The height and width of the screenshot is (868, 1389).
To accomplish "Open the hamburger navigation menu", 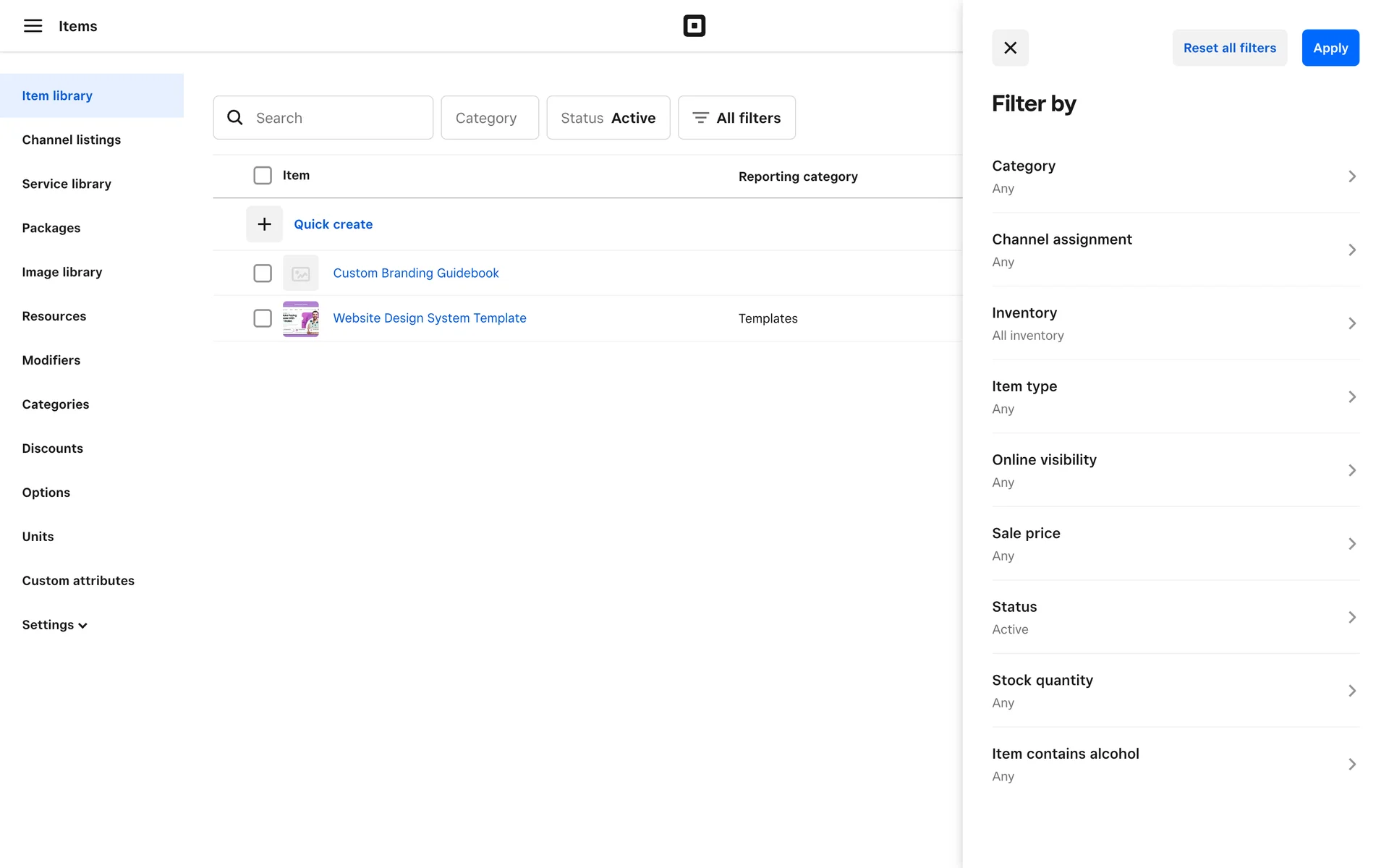I will pos(33,26).
